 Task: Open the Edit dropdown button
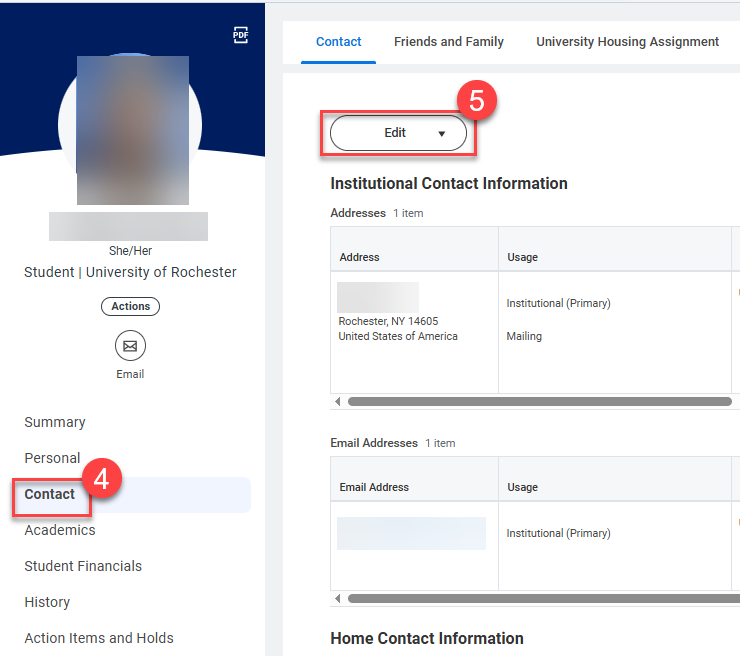pyautogui.click(x=398, y=133)
